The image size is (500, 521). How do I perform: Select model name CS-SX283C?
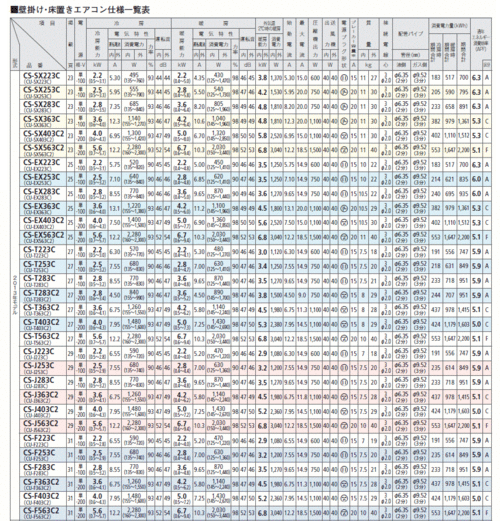pos(42,105)
